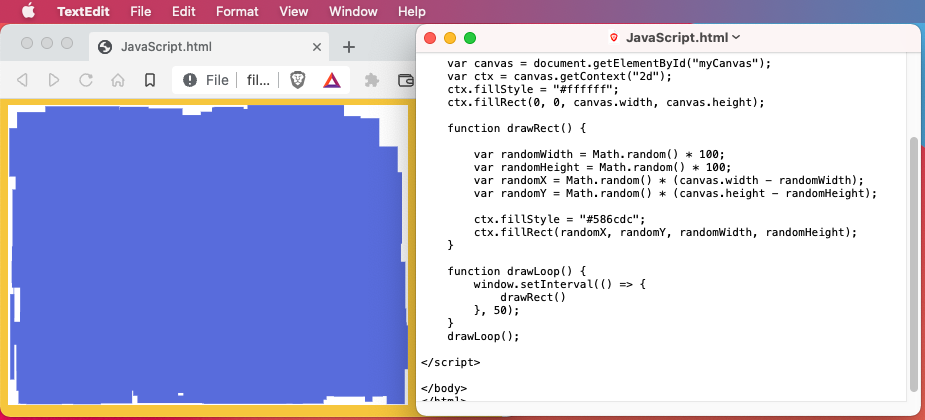Go back in the browser
Viewport: 925px width, 420px height.
[22, 80]
